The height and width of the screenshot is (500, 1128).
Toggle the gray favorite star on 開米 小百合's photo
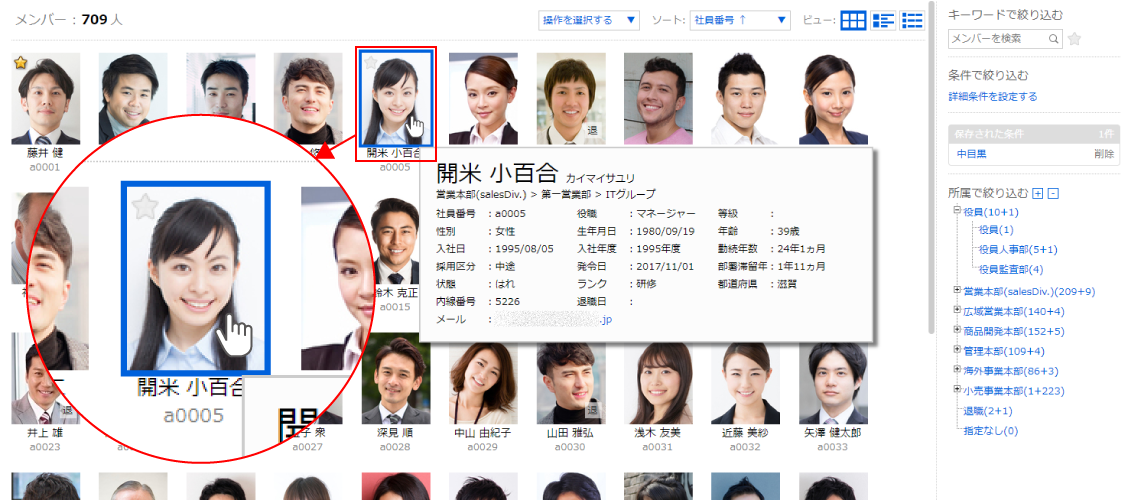[x=370, y=63]
